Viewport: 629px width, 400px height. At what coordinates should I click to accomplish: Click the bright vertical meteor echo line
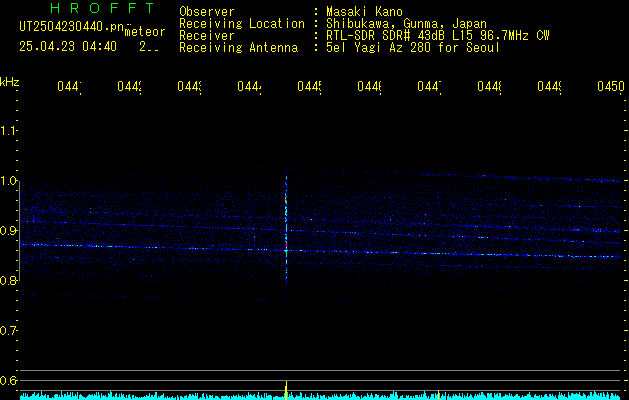(x=286, y=231)
